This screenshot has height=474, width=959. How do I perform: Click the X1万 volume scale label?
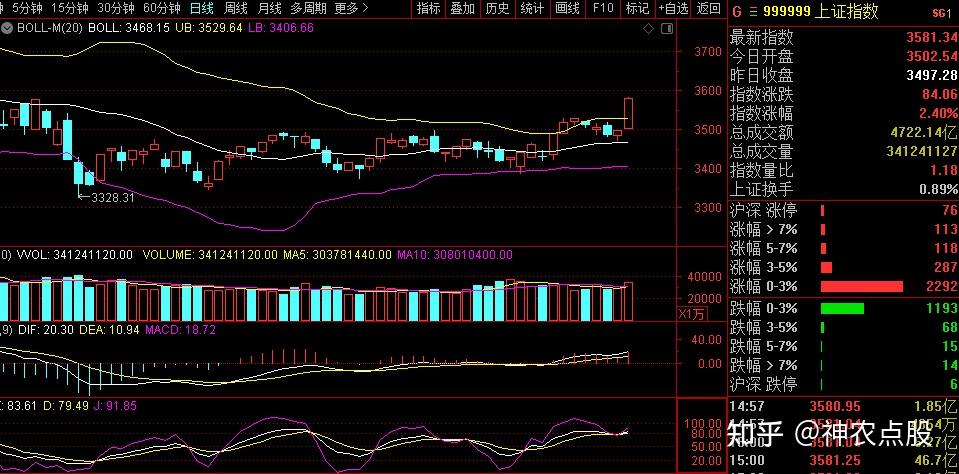click(692, 314)
